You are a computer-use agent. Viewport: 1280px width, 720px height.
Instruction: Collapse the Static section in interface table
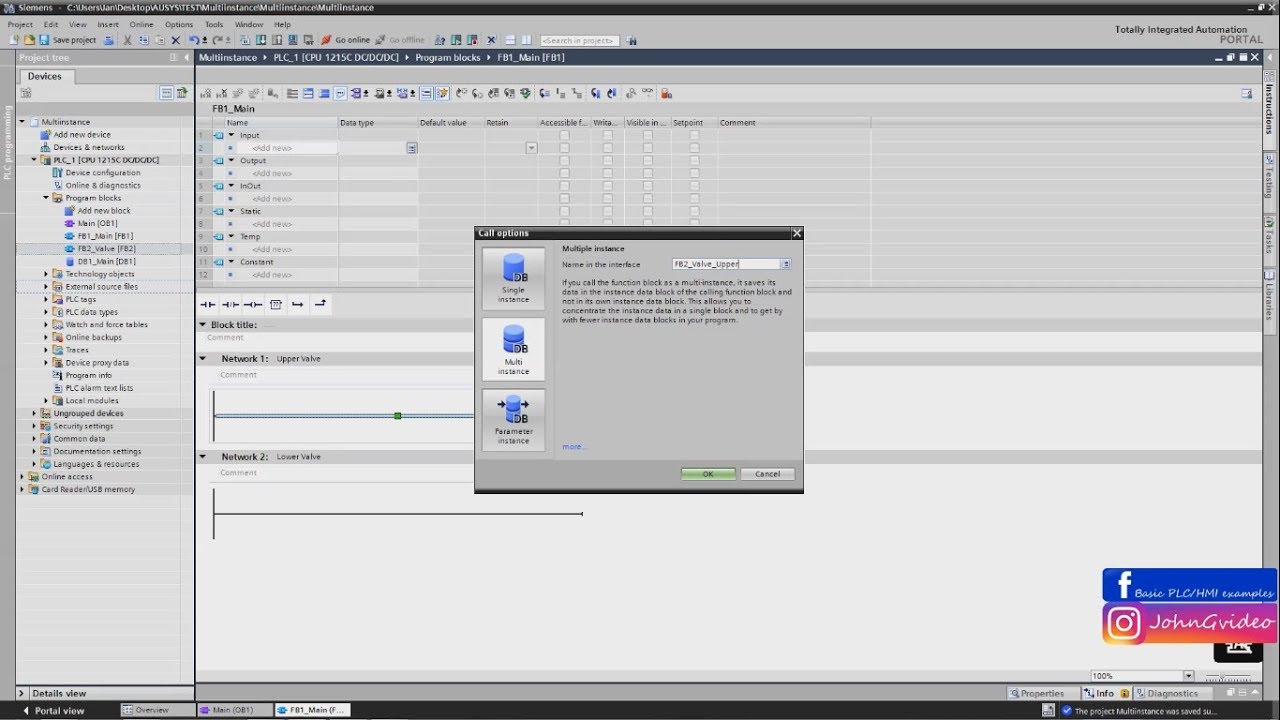pyautogui.click(x=231, y=211)
